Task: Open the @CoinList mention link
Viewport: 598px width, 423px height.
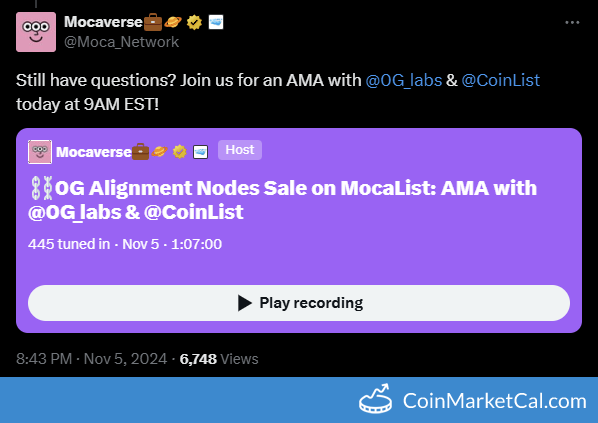Action: [x=501, y=80]
